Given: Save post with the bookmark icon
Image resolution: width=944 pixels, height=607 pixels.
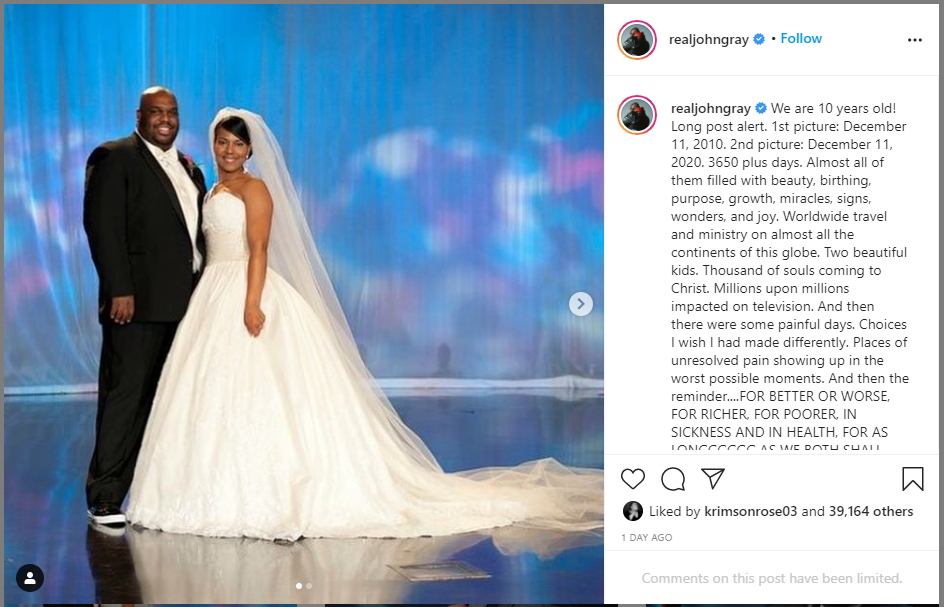Looking at the screenshot, I should pos(913,479).
